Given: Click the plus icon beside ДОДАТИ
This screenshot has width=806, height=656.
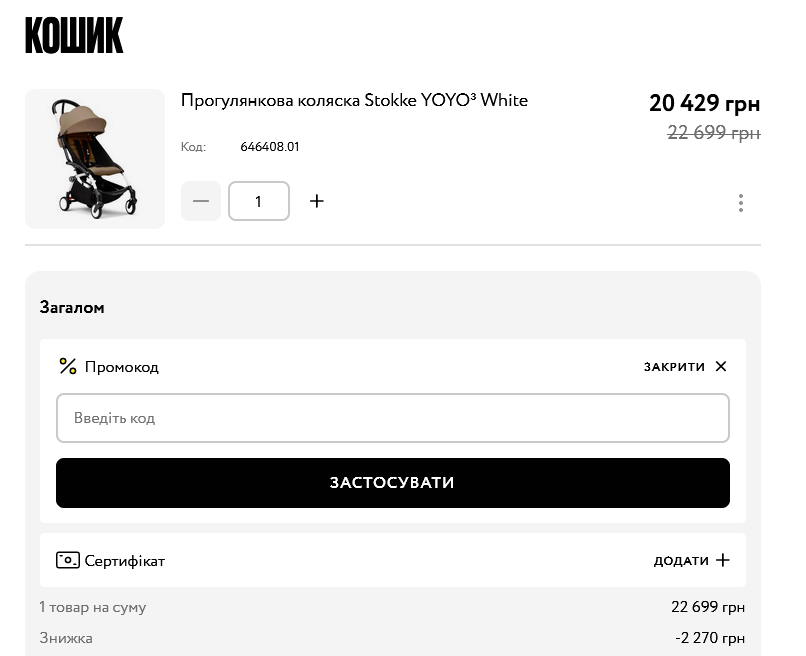Looking at the screenshot, I should 723,560.
